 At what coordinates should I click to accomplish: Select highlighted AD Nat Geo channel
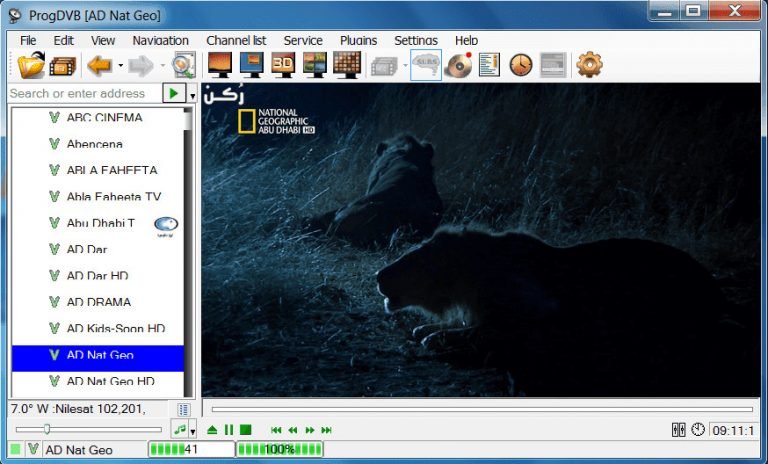(97, 358)
